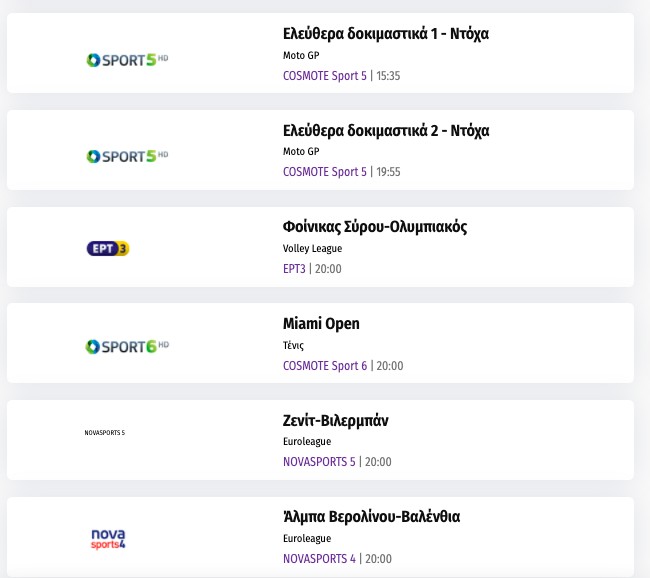The height and width of the screenshot is (578, 650).
Task: Click COSMOTE Sport 5 link at 15:35
Action: [325, 75]
